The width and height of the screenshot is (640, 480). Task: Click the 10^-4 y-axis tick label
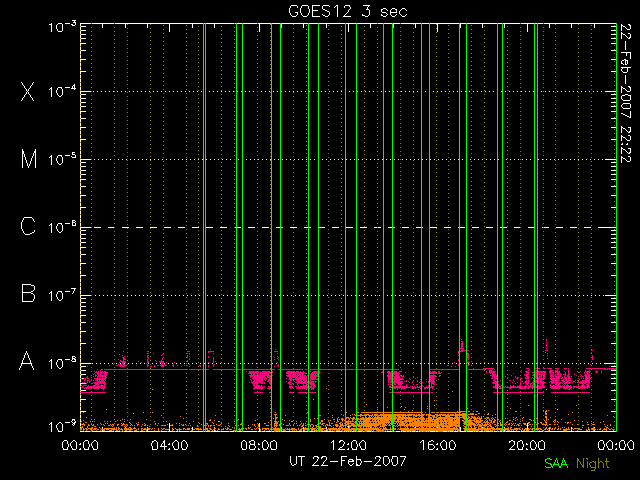click(62, 91)
